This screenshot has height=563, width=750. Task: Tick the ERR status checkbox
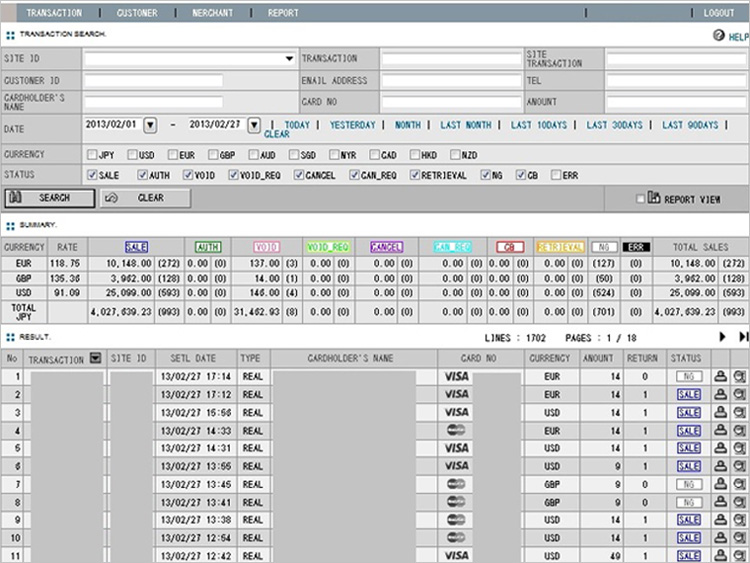[556, 175]
